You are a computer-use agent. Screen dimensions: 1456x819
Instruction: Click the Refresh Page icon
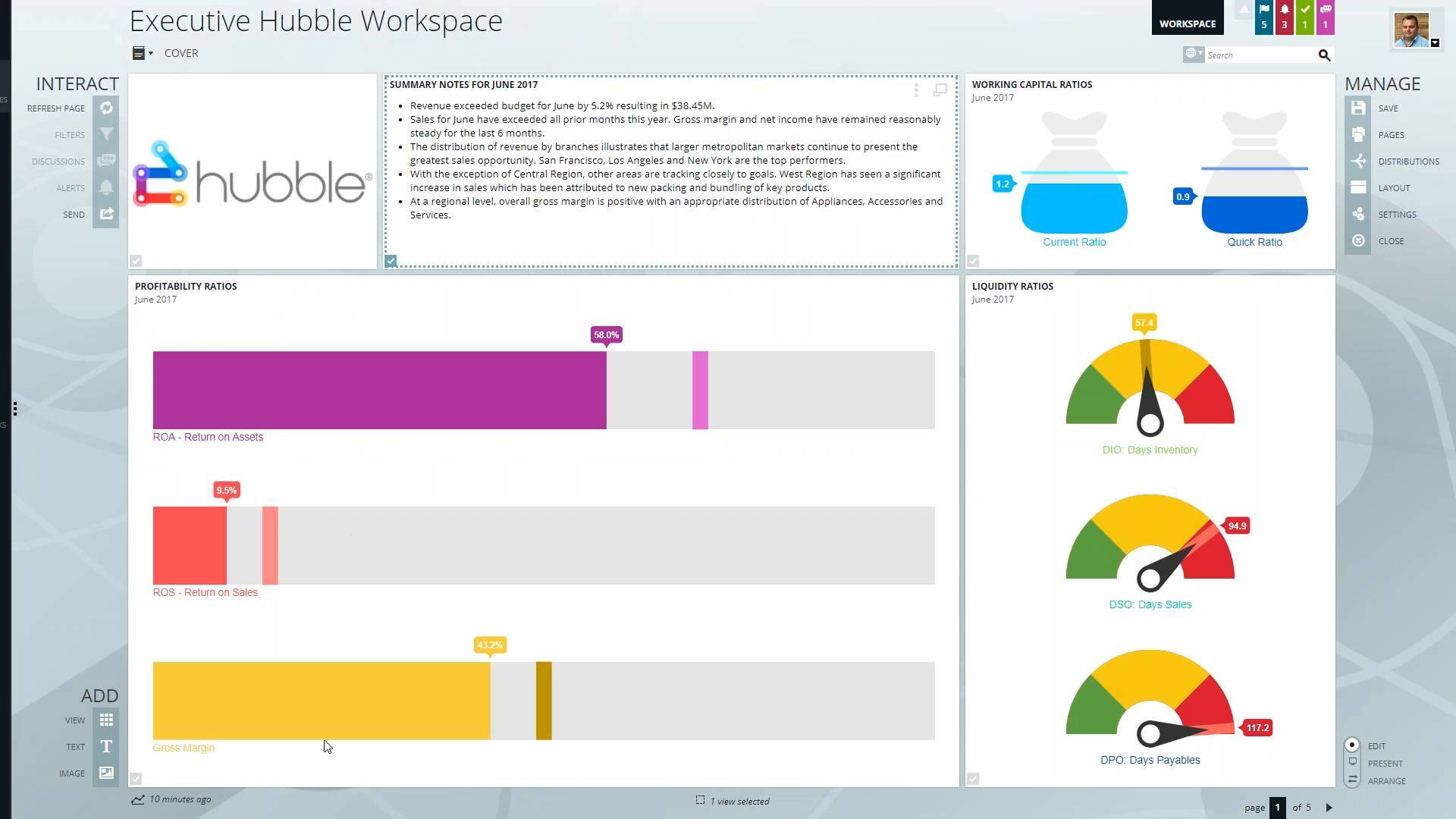[x=106, y=108]
